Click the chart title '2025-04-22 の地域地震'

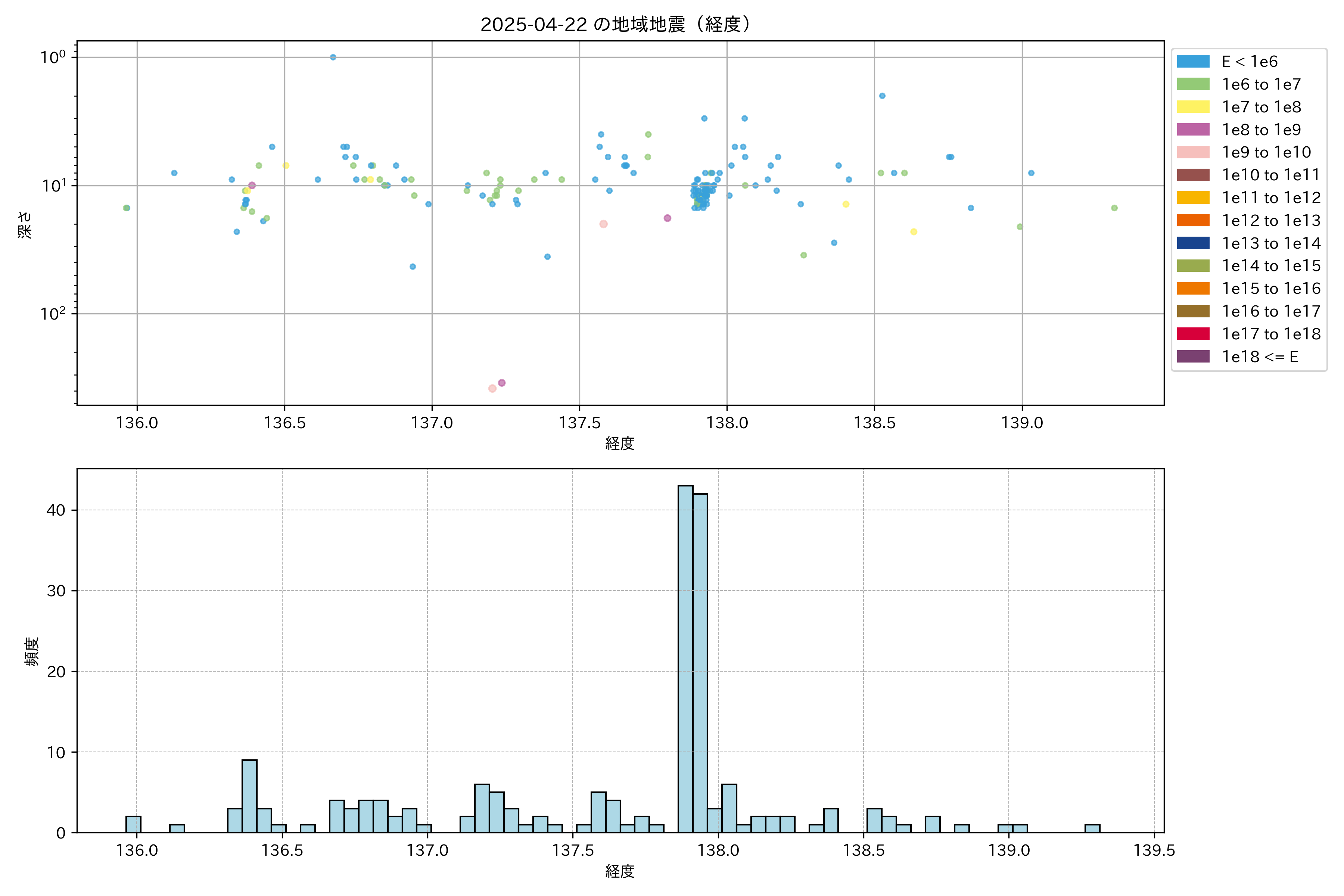(614, 25)
